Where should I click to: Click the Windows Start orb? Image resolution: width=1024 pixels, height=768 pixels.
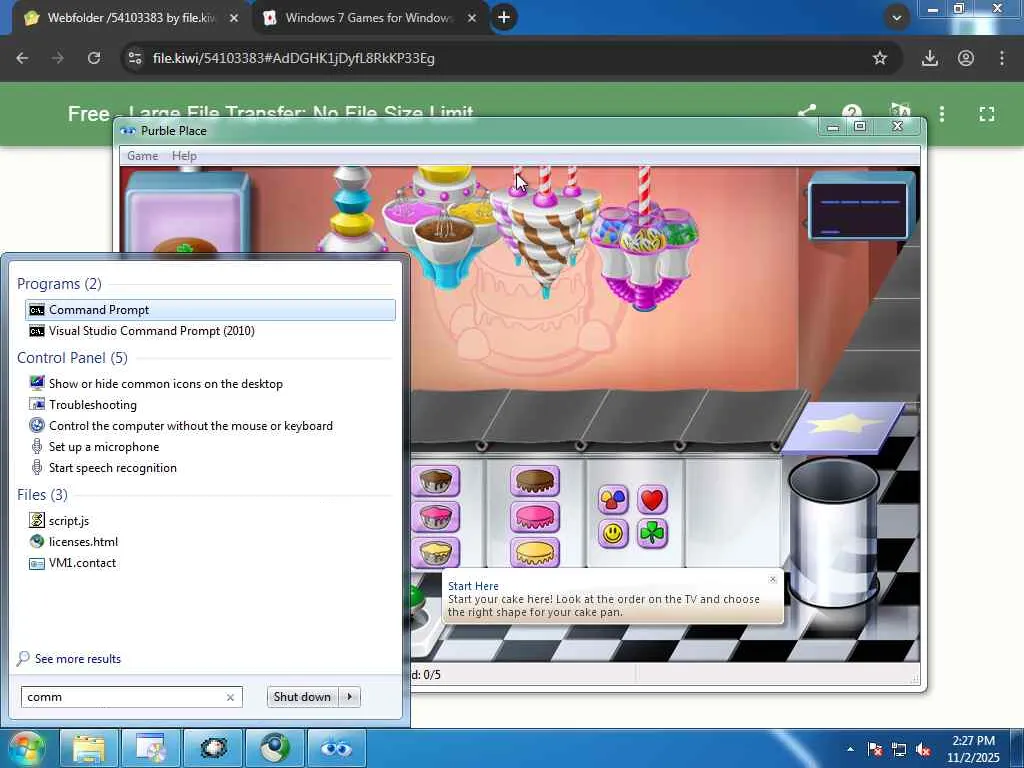tap(26, 748)
